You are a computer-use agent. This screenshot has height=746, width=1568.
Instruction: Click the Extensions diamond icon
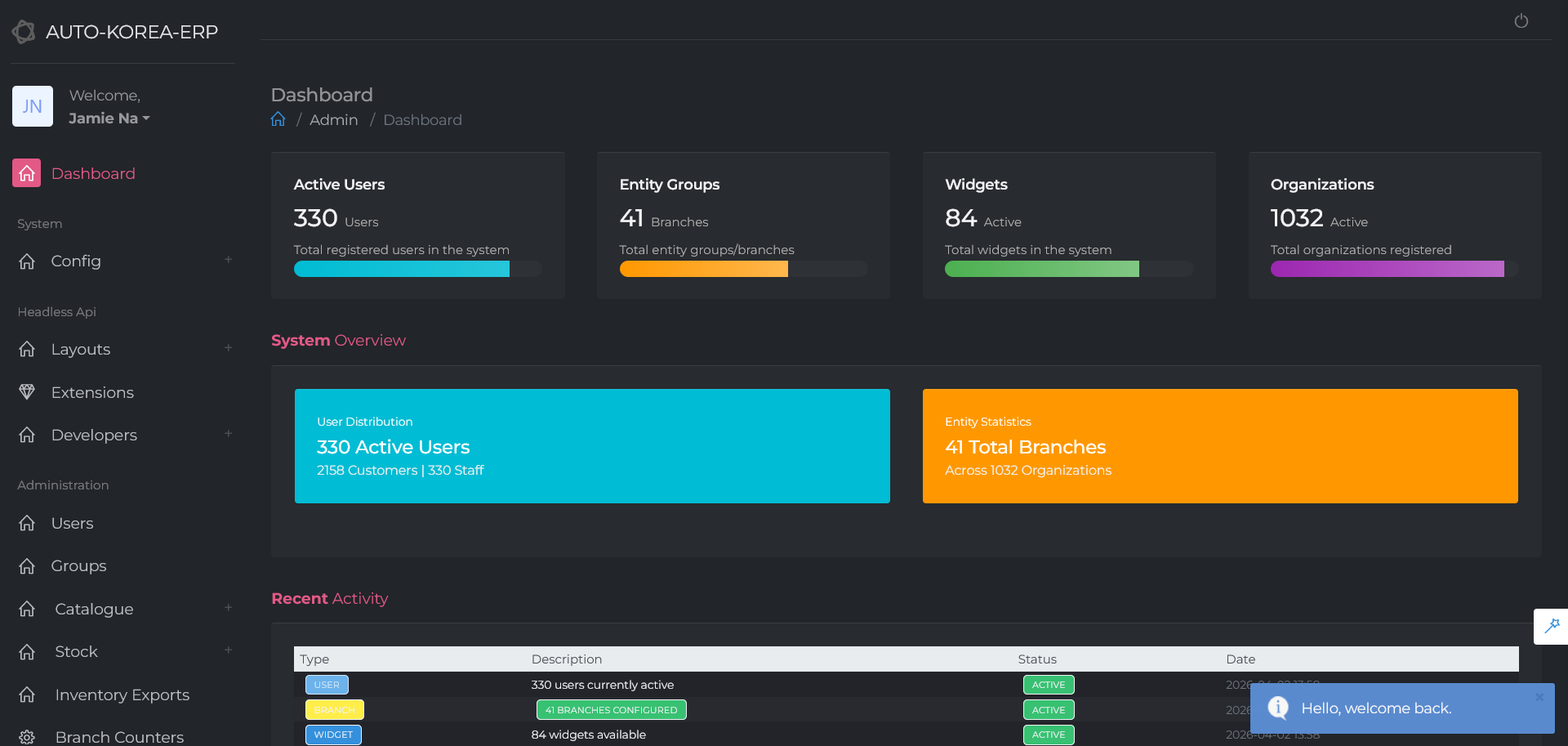(x=27, y=392)
